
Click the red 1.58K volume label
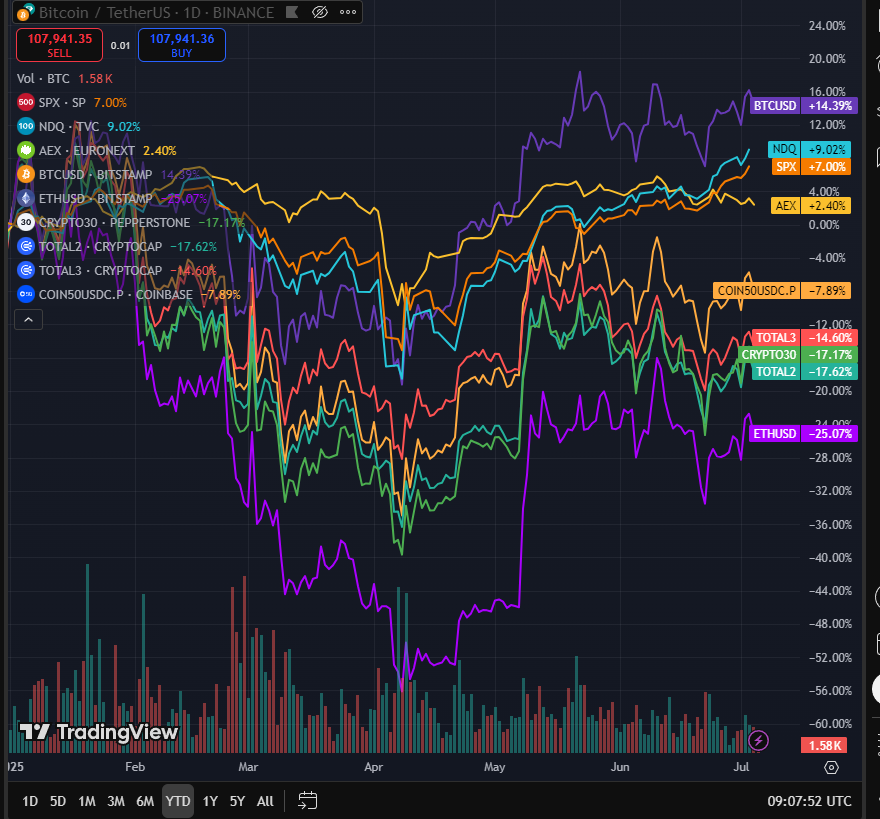pos(824,745)
